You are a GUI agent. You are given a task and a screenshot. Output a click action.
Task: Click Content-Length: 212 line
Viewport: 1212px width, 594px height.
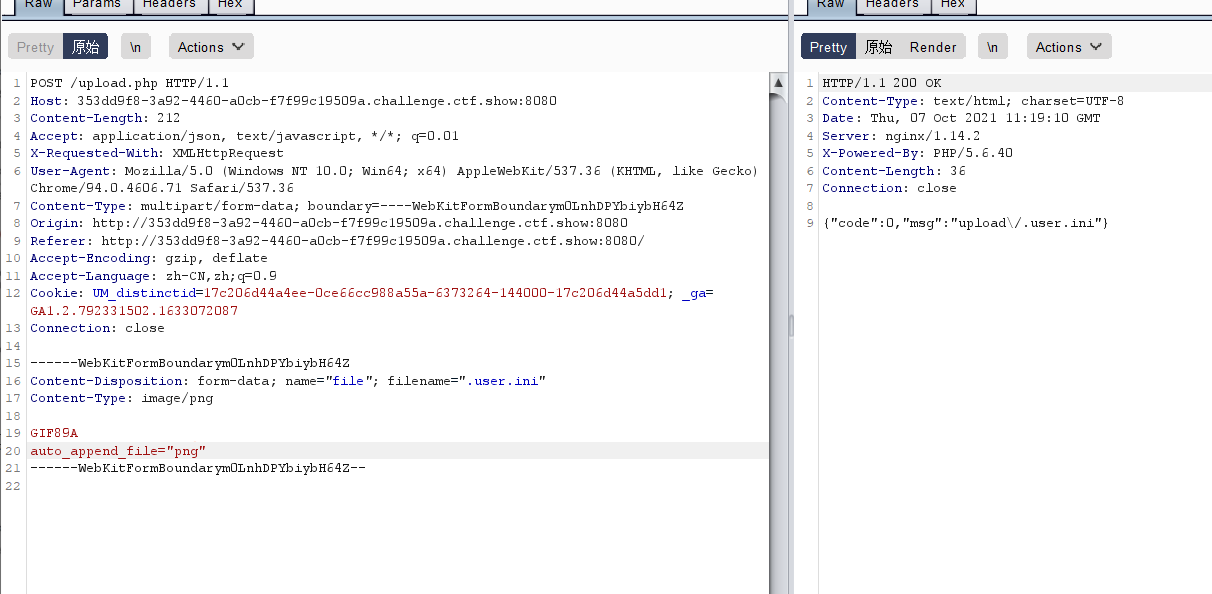105,118
